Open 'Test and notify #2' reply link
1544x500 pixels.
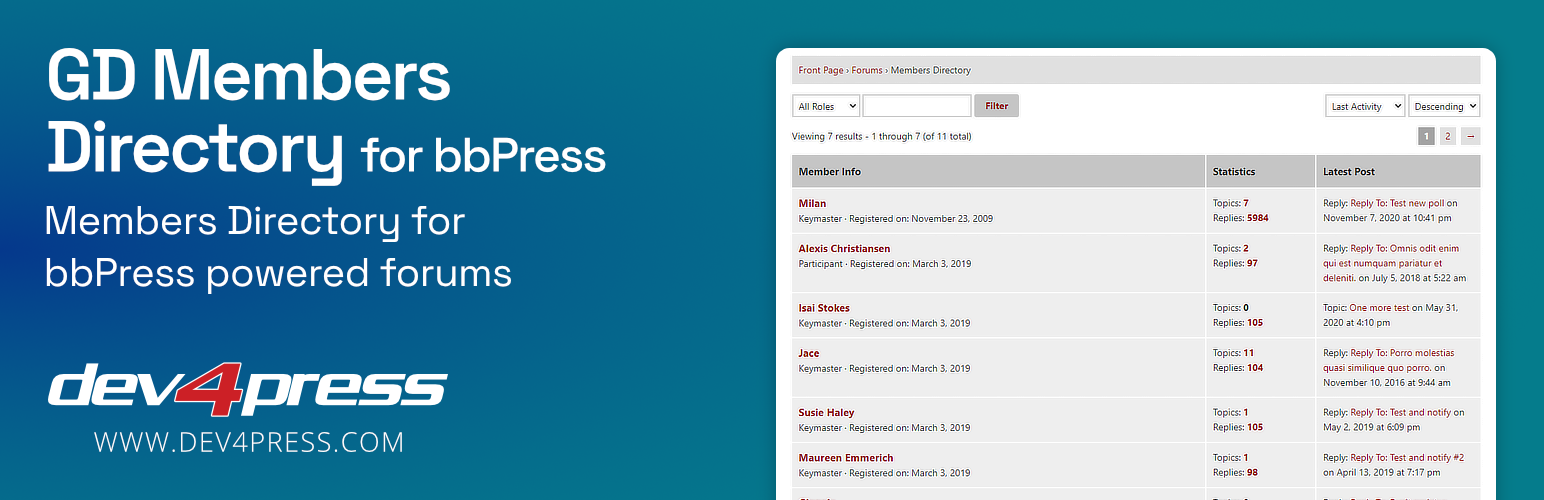1407,457
